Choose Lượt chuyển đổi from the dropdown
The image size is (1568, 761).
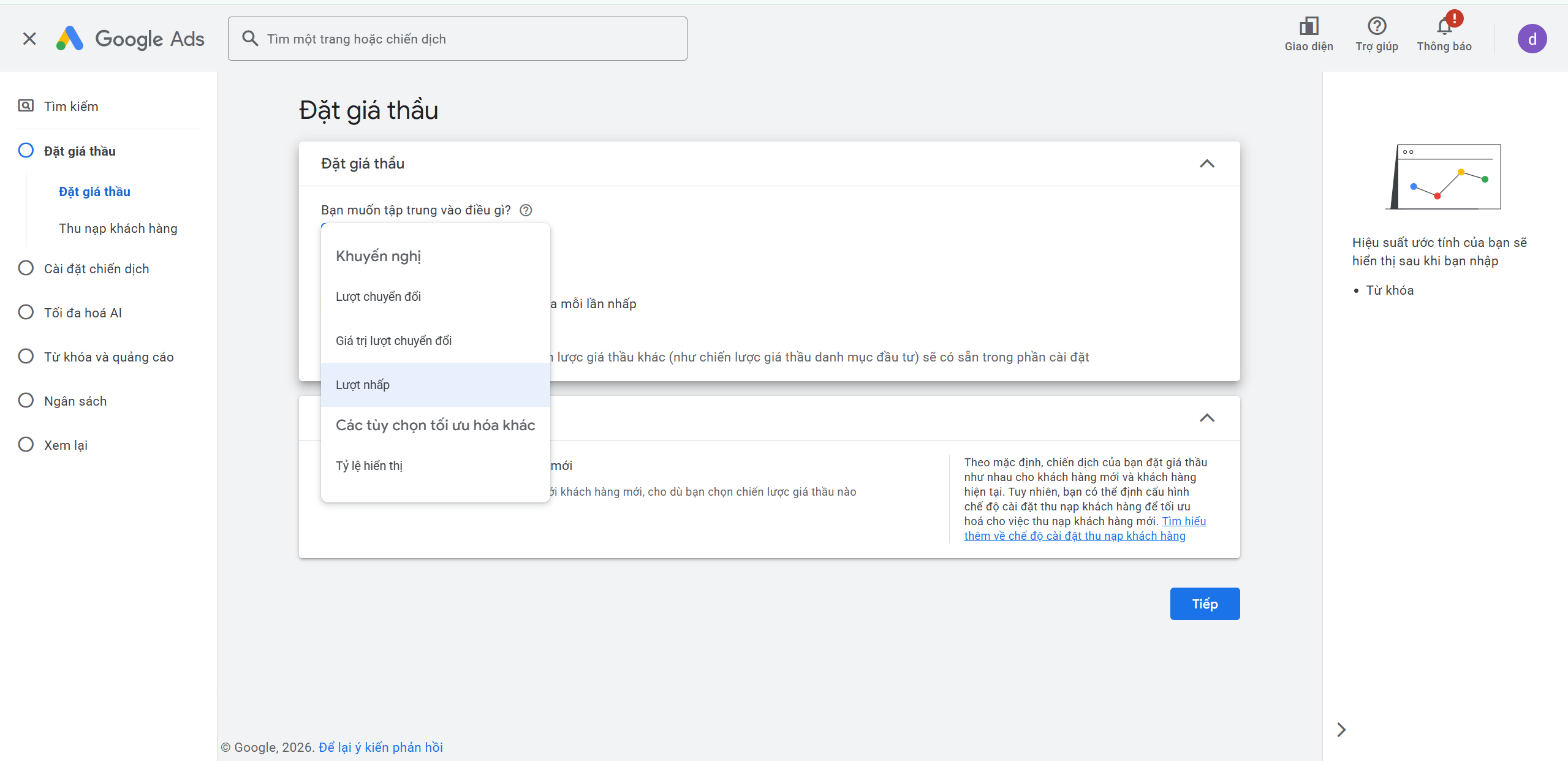click(435, 297)
